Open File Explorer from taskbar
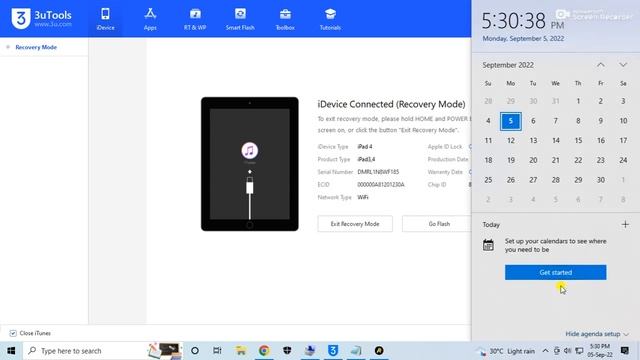Screen dimensions: 640x360 pos(241,351)
